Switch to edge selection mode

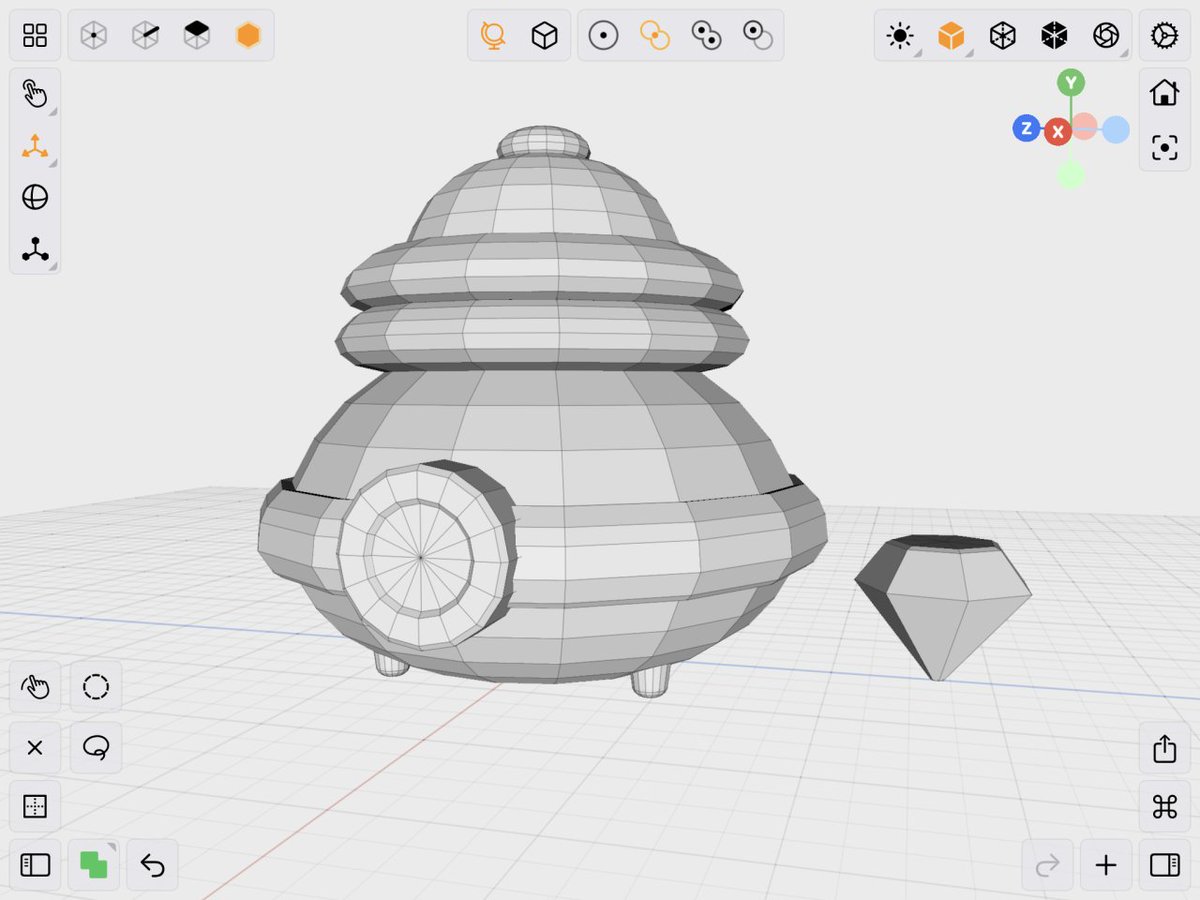[146, 36]
